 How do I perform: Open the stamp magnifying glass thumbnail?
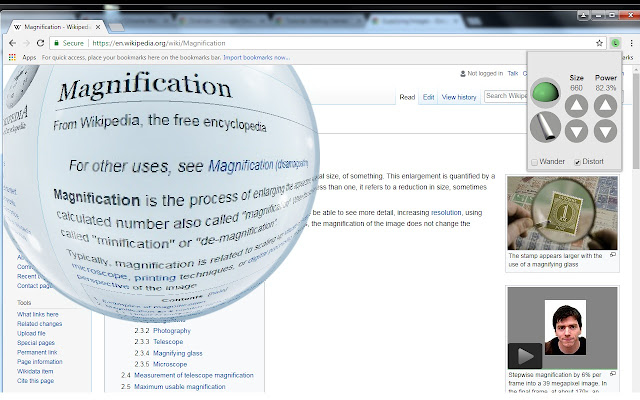(562, 213)
